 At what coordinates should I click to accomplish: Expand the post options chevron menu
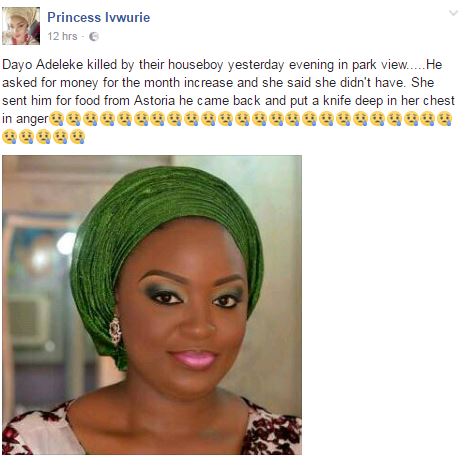(453, 13)
